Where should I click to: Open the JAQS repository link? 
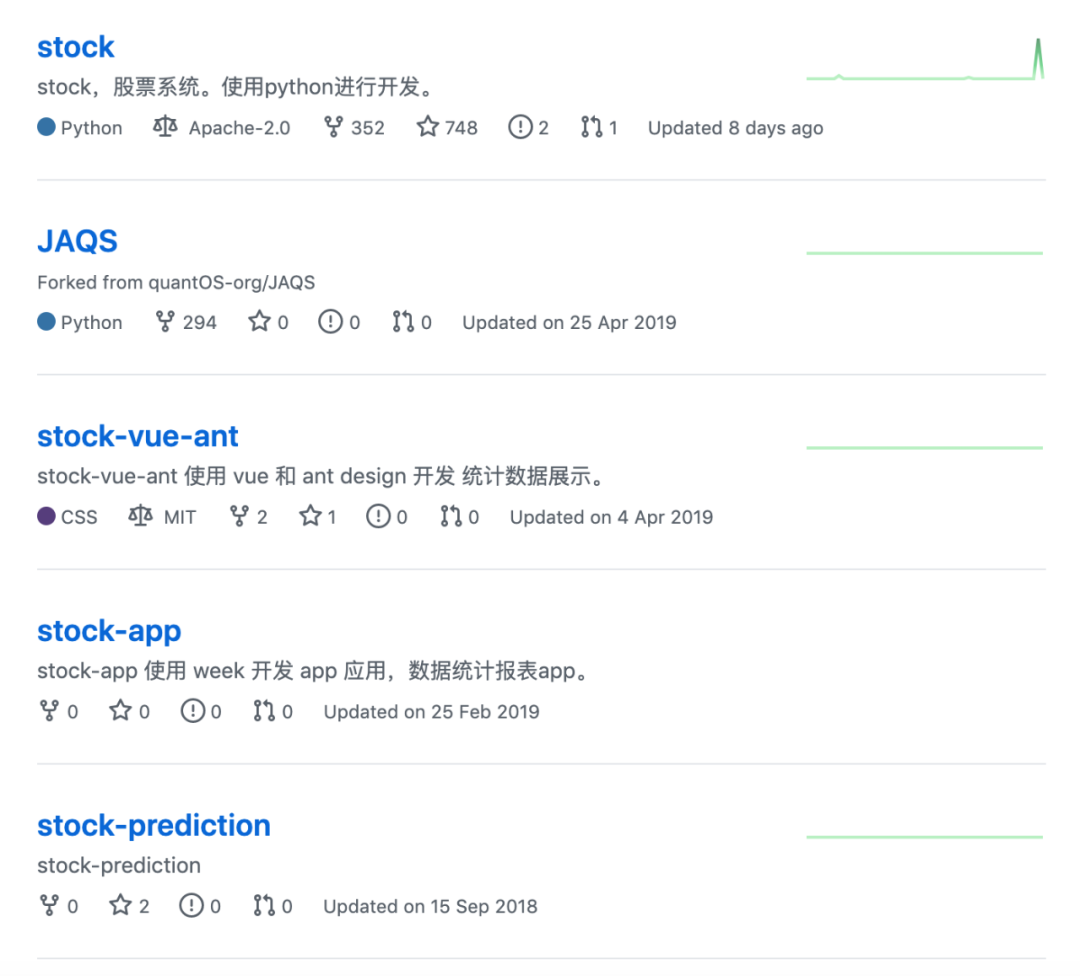77,241
